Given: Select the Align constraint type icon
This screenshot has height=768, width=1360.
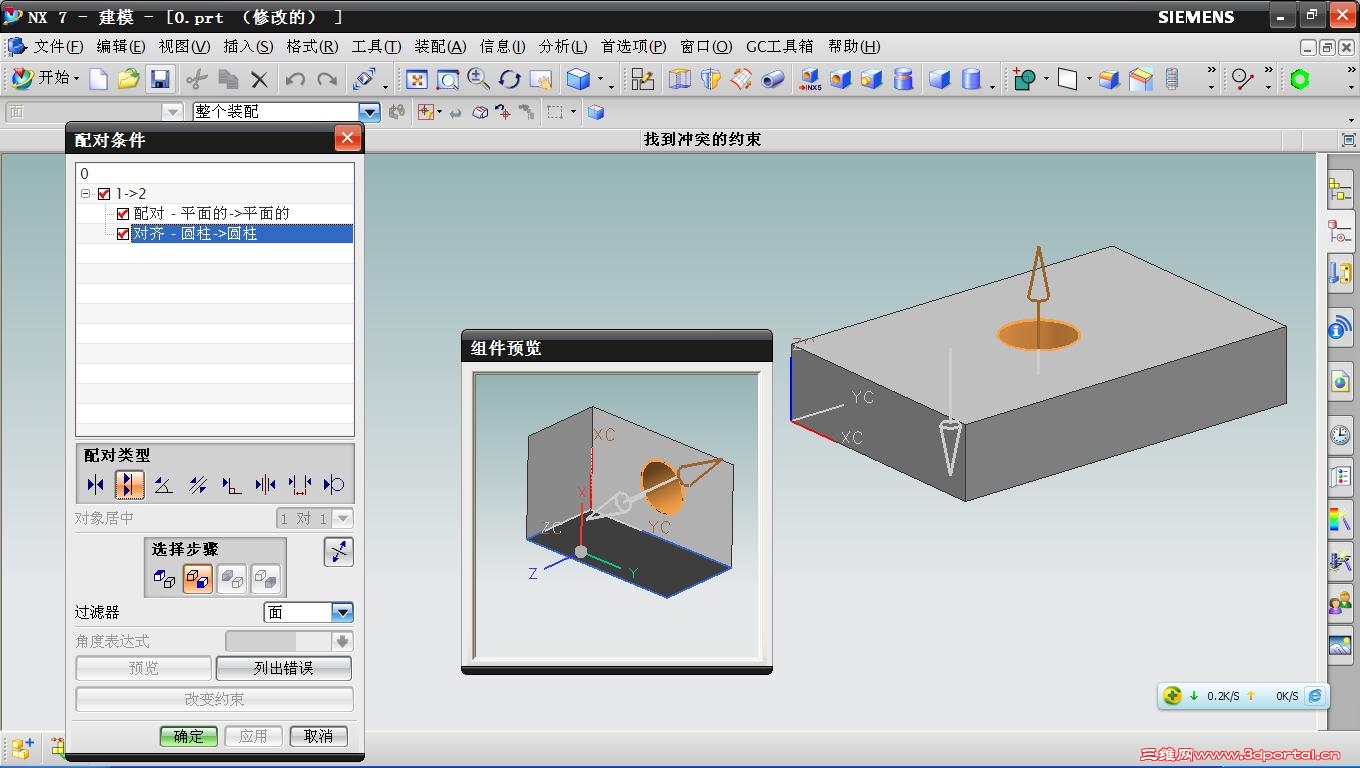Looking at the screenshot, I should (x=129, y=485).
